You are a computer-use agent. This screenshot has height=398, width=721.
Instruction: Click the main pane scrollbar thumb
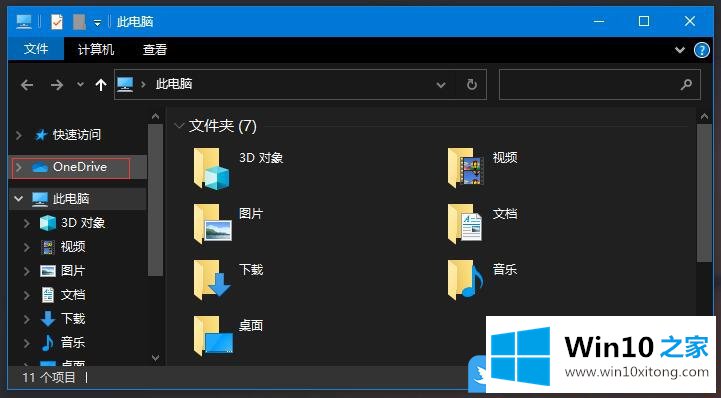(704, 193)
